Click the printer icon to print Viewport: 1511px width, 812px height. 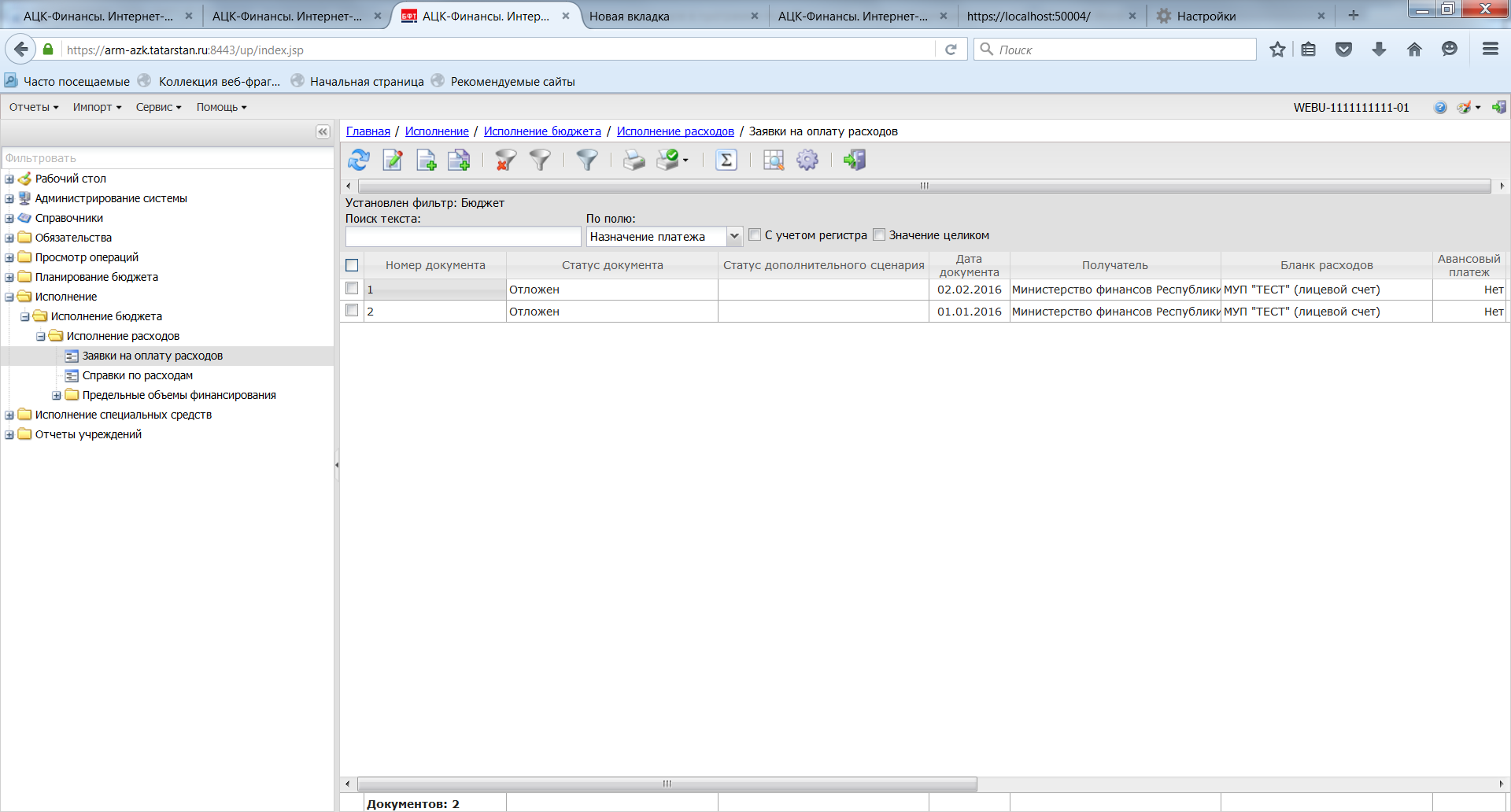coord(634,161)
